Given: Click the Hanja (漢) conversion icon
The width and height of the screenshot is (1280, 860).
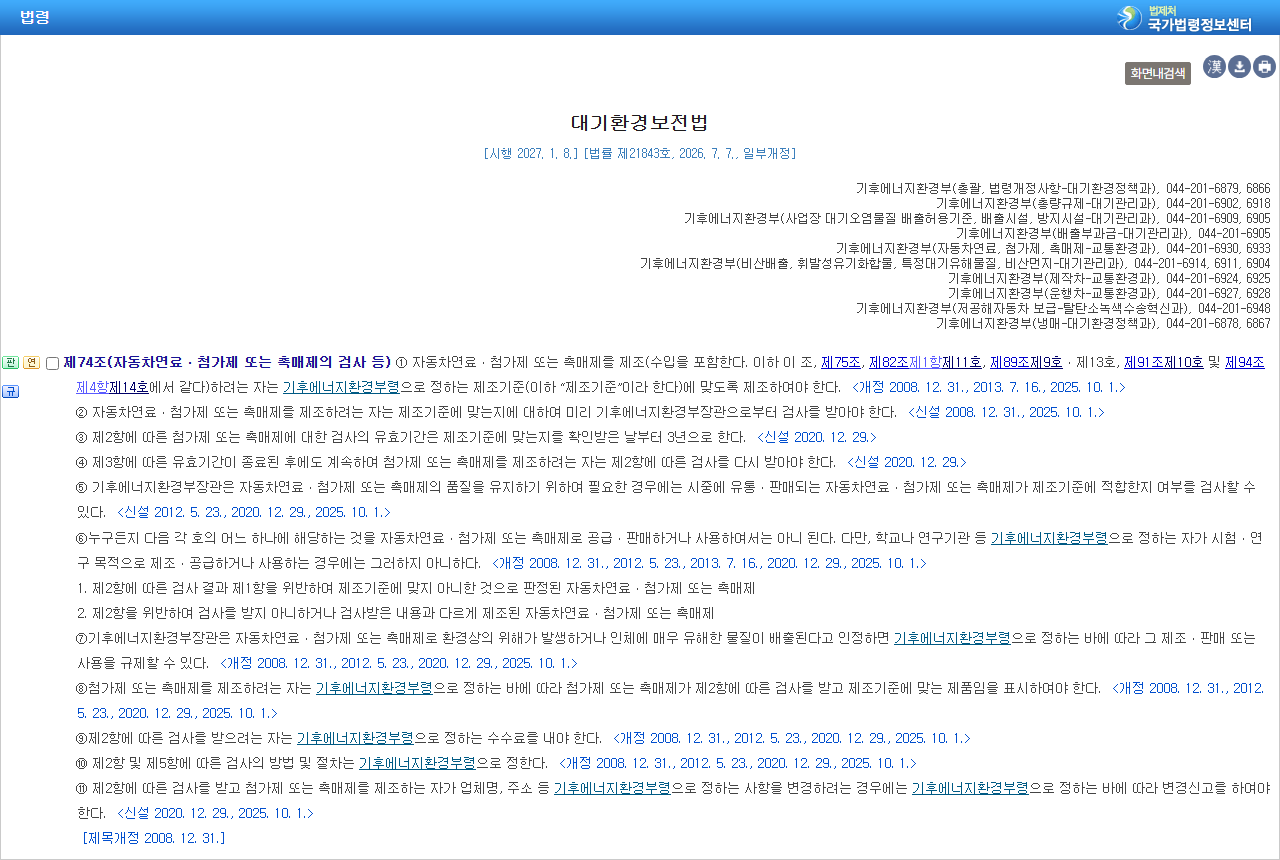Looking at the screenshot, I should (1214, 67).
